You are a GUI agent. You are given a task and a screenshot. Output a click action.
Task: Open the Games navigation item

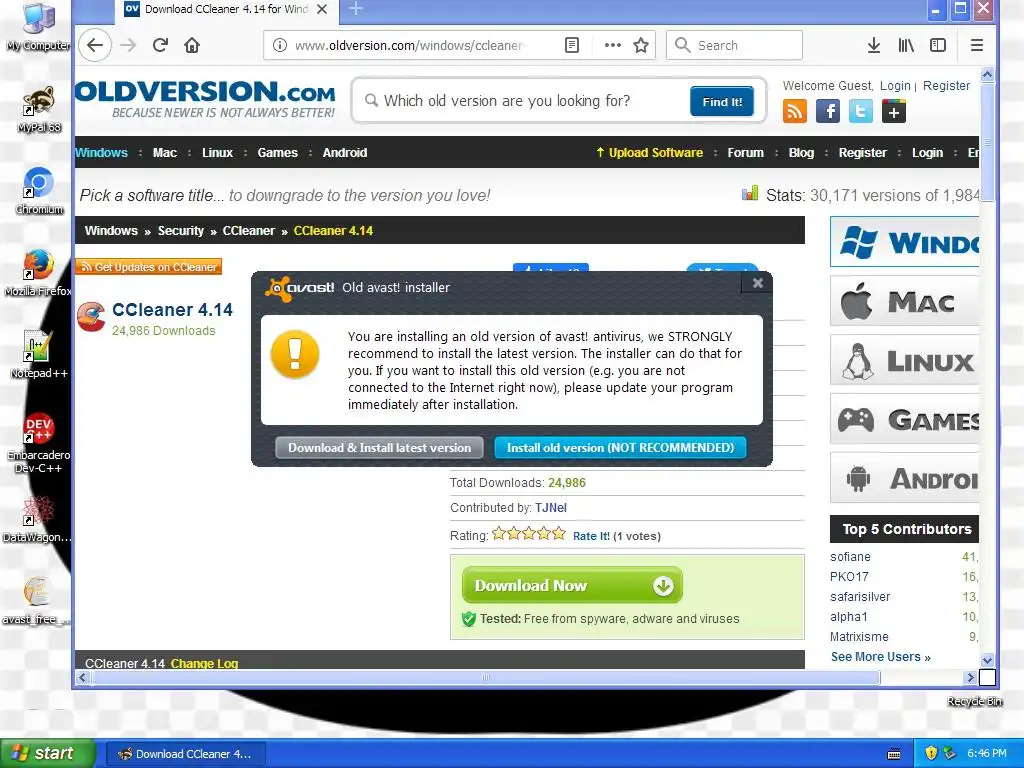click(x=278, y=153)
